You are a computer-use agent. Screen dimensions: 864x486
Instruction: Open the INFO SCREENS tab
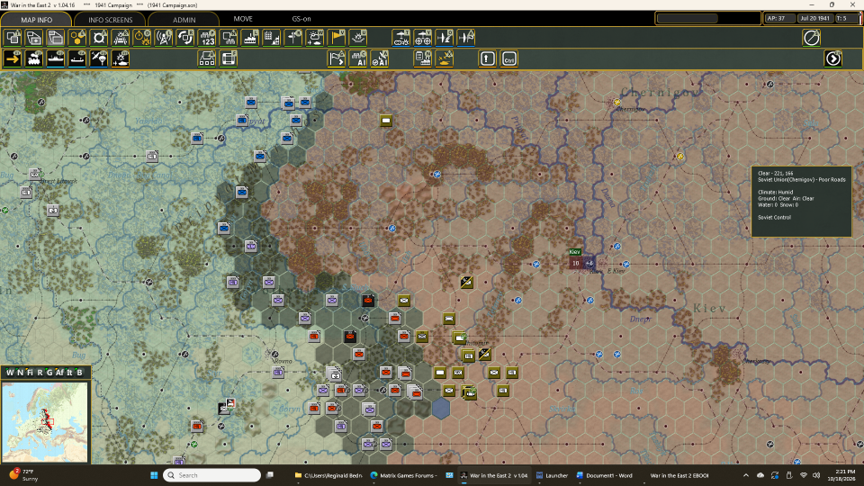coord(110,19)
